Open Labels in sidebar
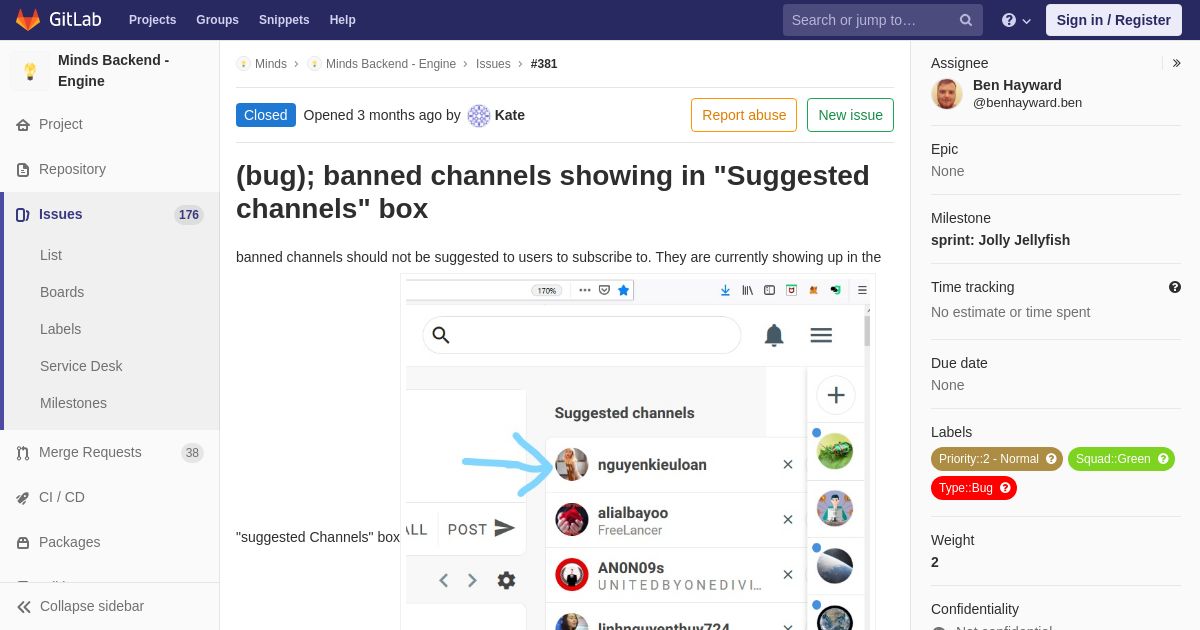 coord(60,329)
